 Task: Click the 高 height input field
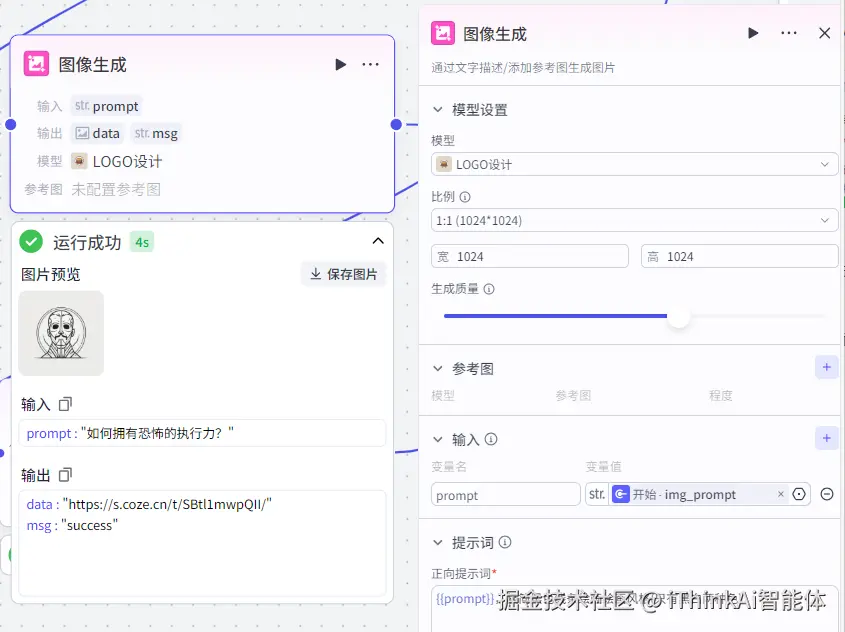point(739,256)
